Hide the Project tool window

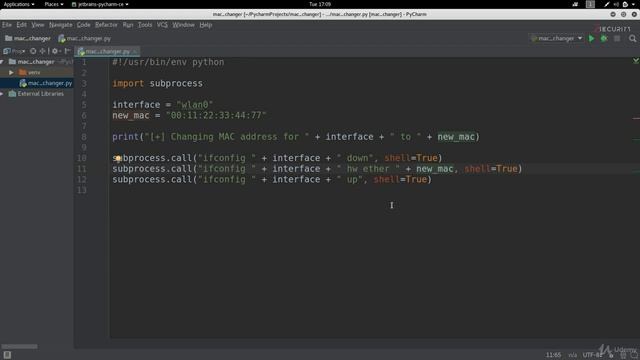pyautogui.click(x=67, y=51)
